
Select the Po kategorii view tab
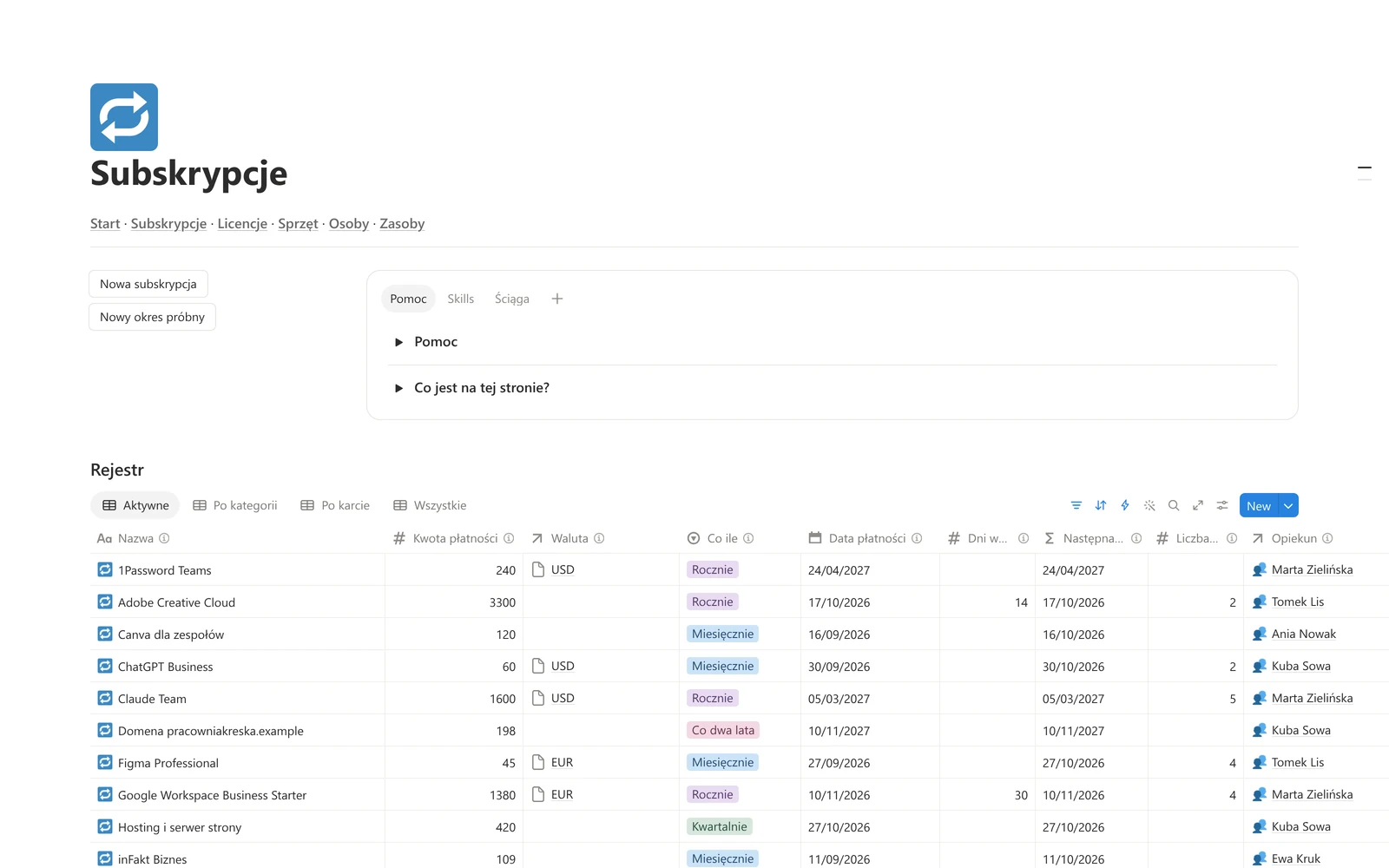(x=235, y=505)
